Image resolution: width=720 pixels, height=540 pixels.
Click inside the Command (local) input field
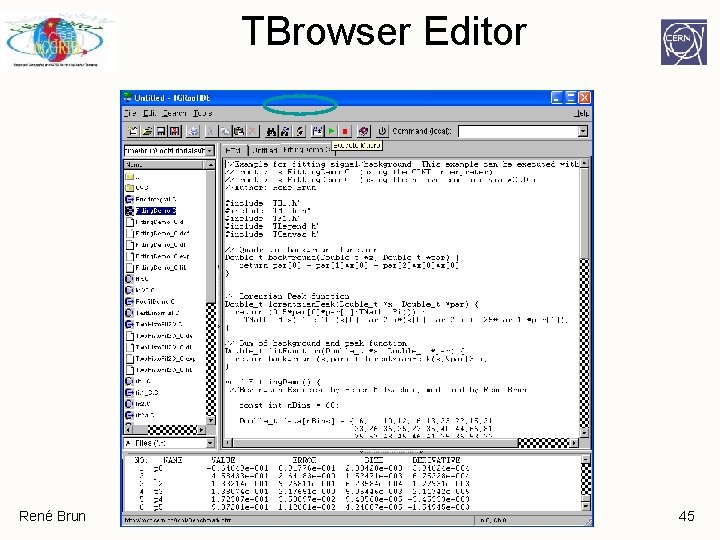[x=518, y=131]
